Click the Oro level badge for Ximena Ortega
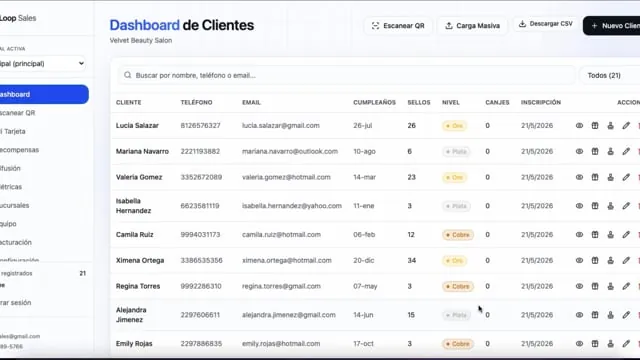 [454, 260]
